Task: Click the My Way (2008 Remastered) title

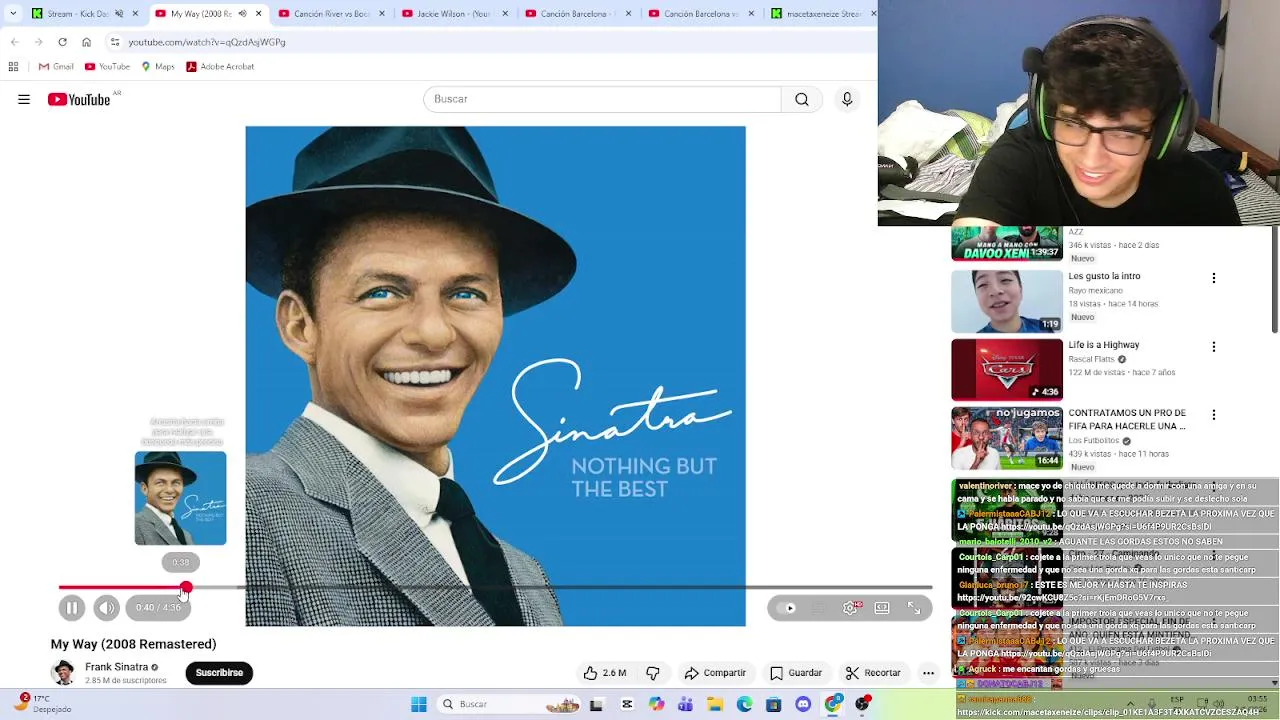Action: click(133, 644)
